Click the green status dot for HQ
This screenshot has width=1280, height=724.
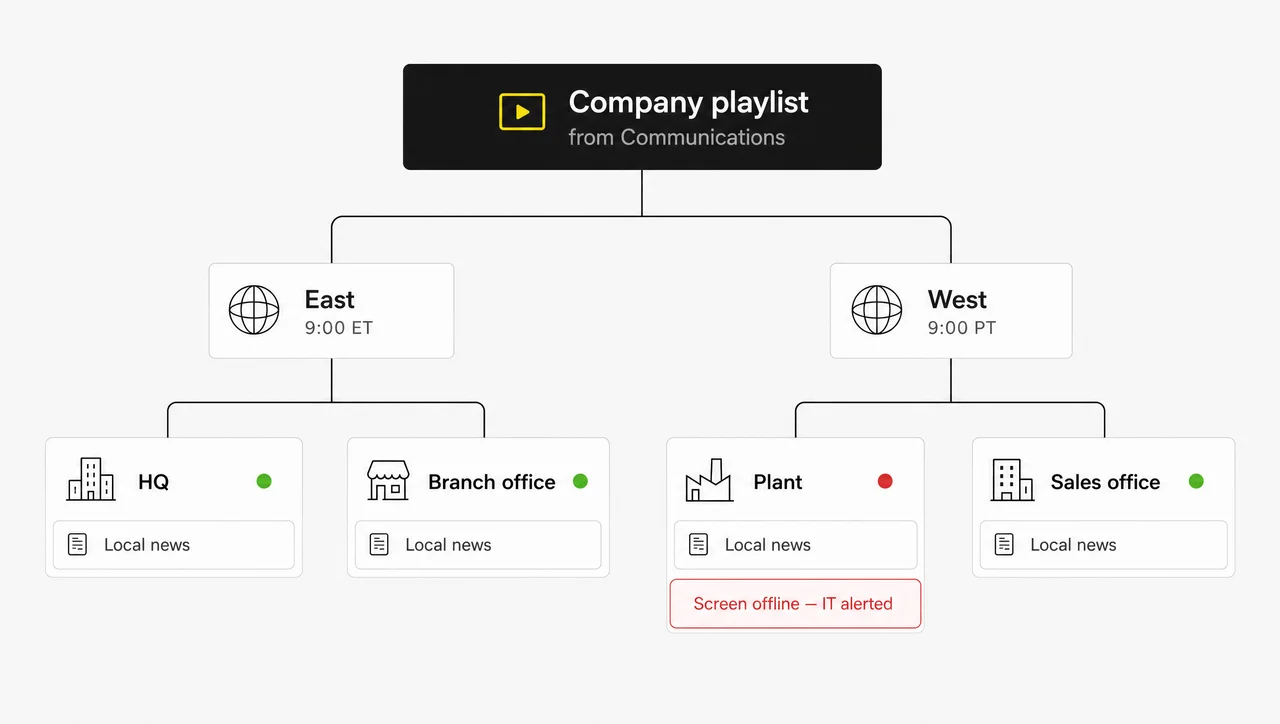[x=264, y=481]
